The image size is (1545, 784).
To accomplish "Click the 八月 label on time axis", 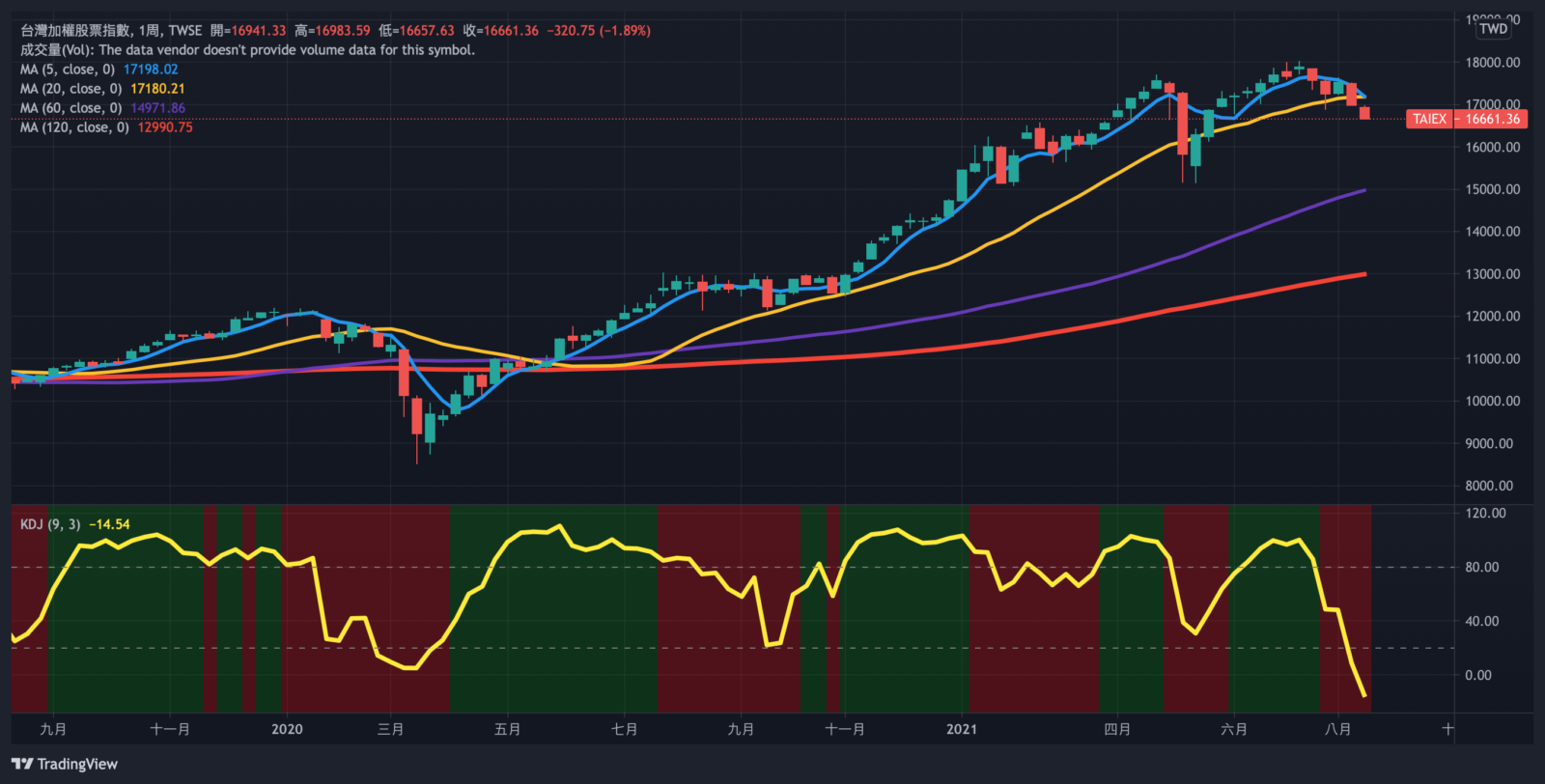I will (1337, 729).
